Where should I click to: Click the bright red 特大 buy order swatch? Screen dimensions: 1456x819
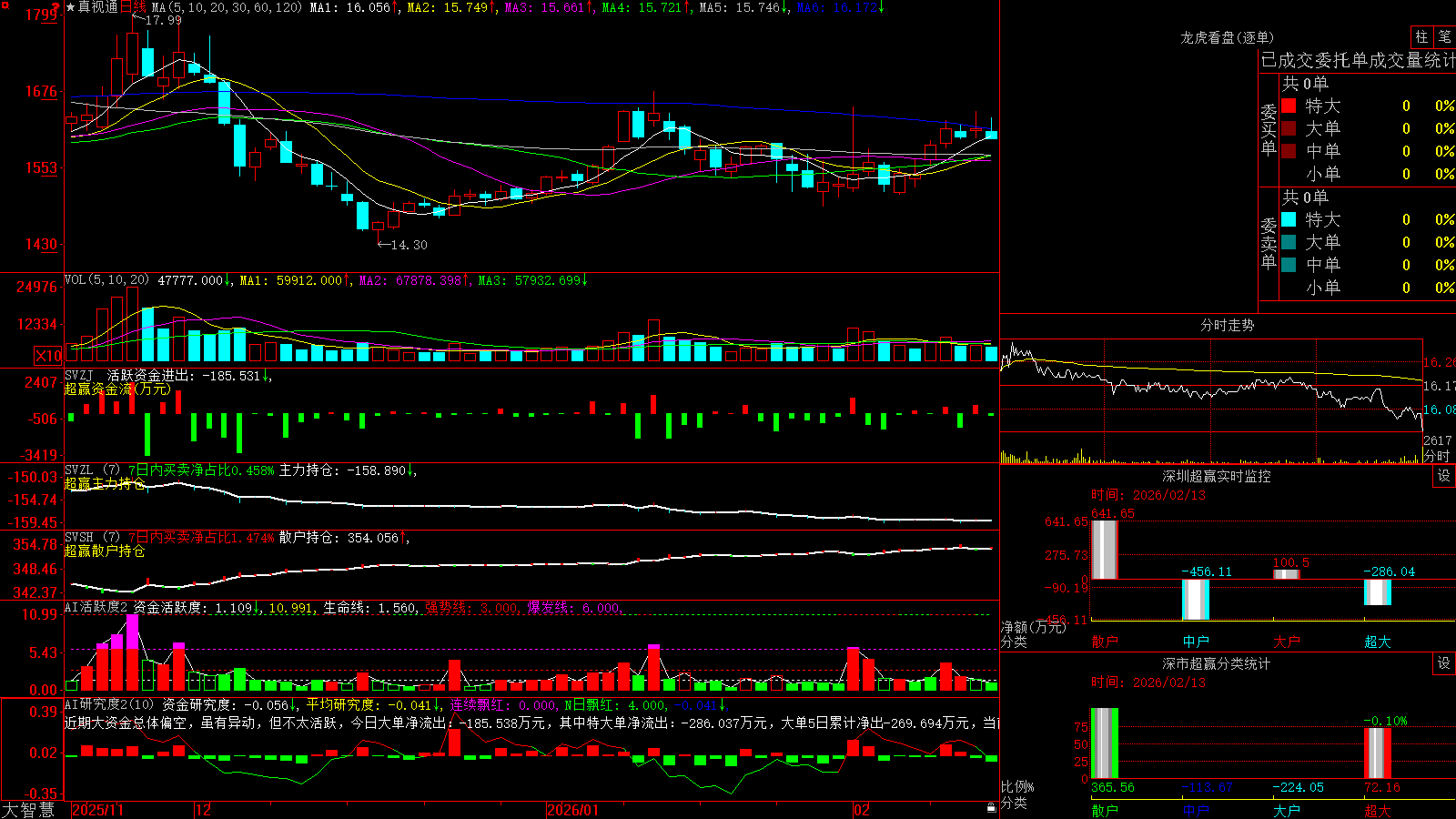1289,106
